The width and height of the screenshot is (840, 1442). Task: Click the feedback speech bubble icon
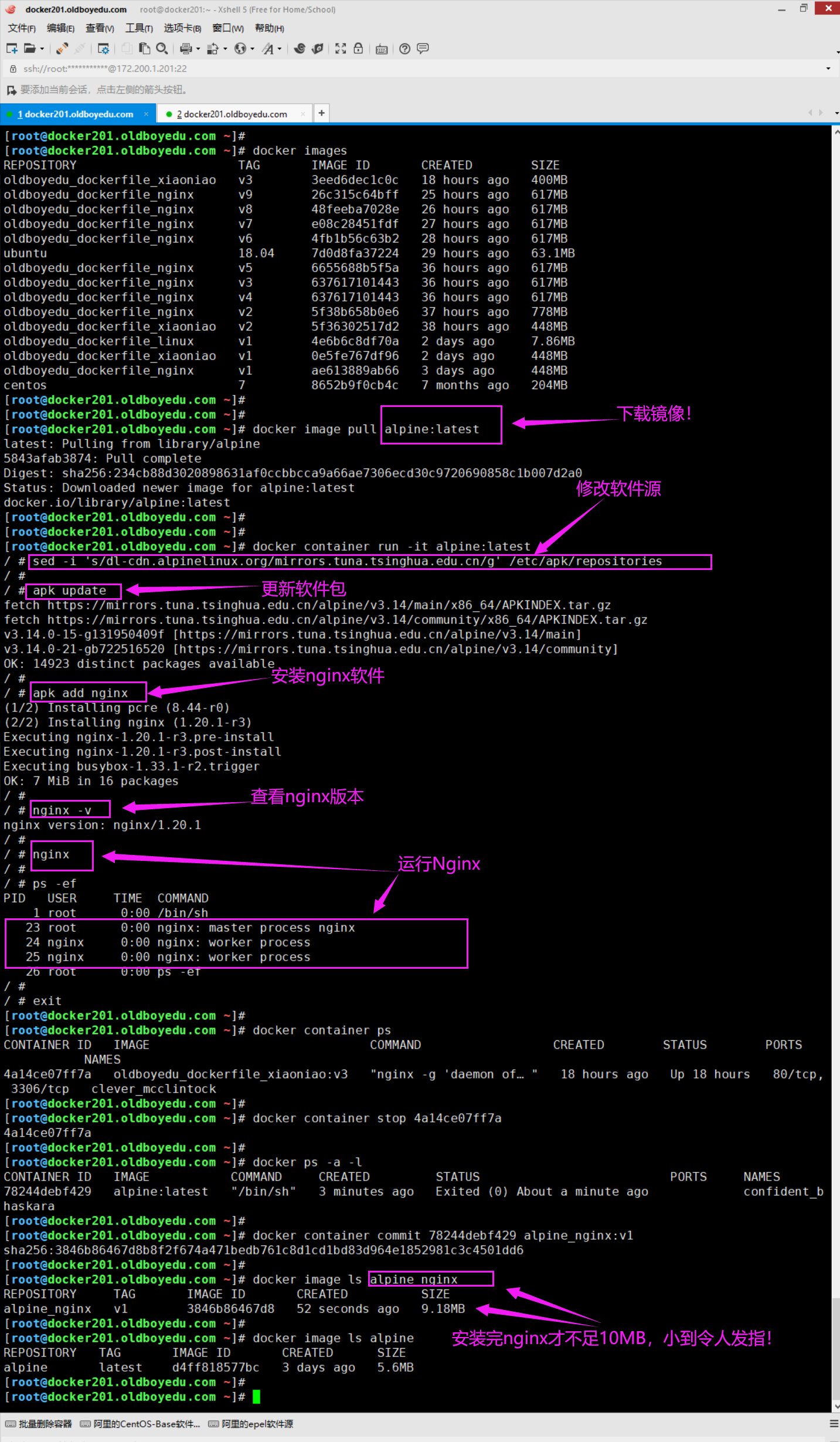[x=423, y=49]
